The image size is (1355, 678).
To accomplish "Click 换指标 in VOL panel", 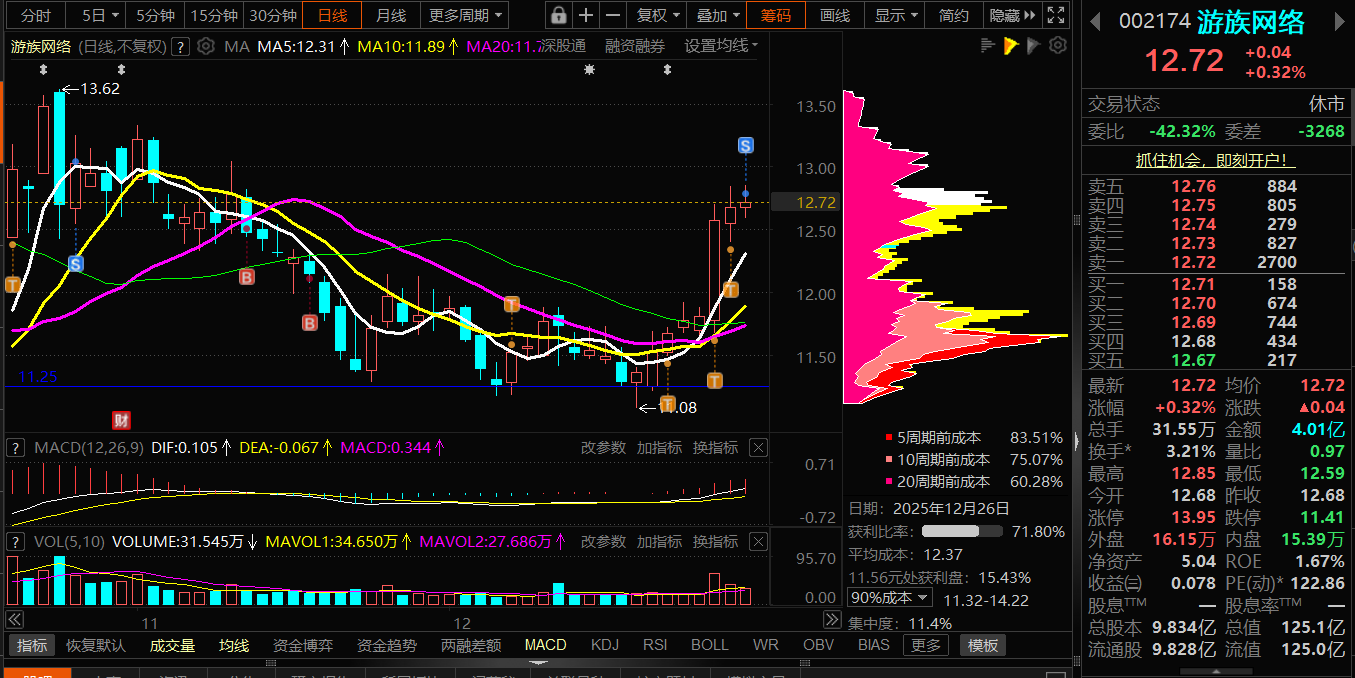I will coord(715,541).
